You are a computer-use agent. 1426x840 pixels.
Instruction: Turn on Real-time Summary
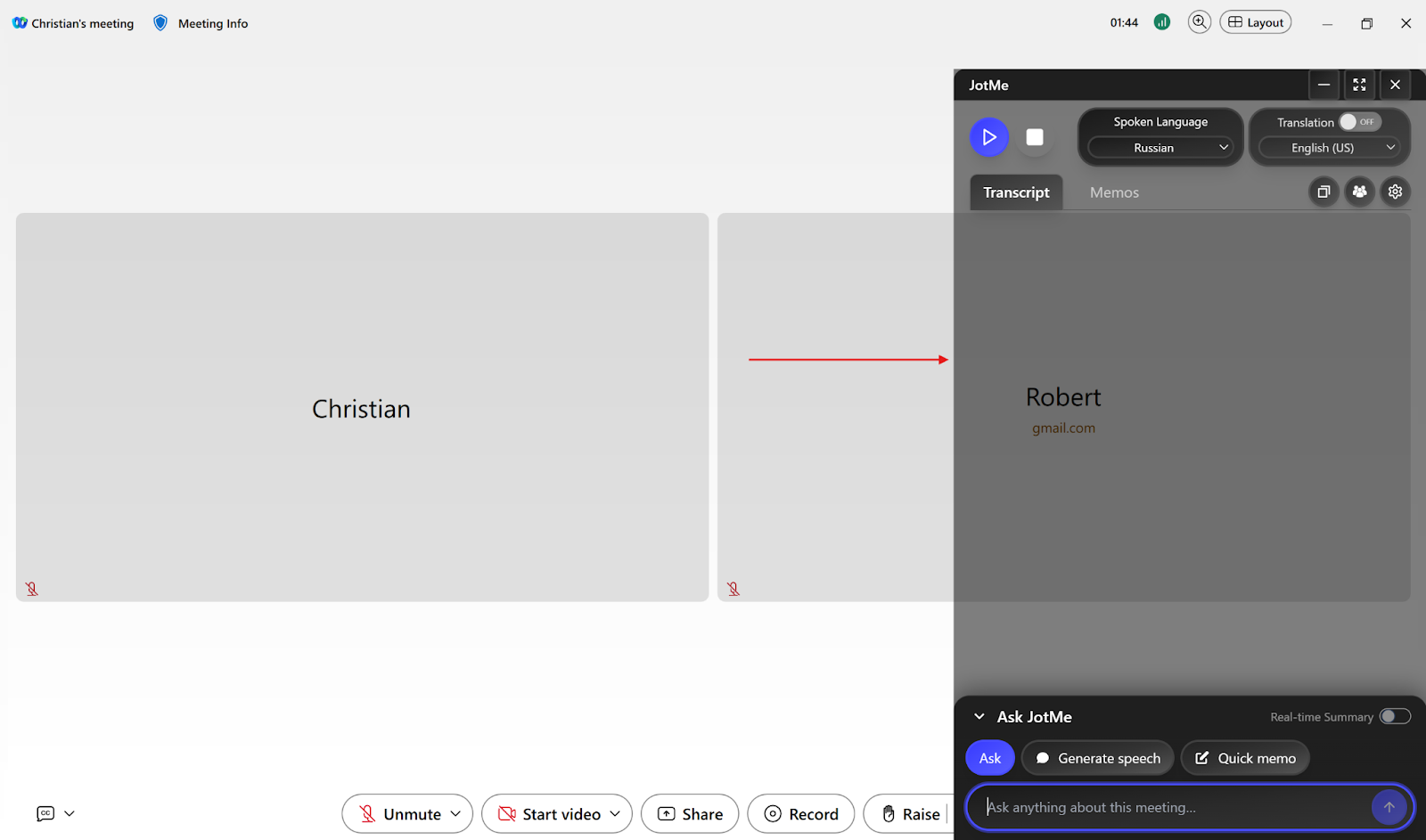click(1396, 715)
